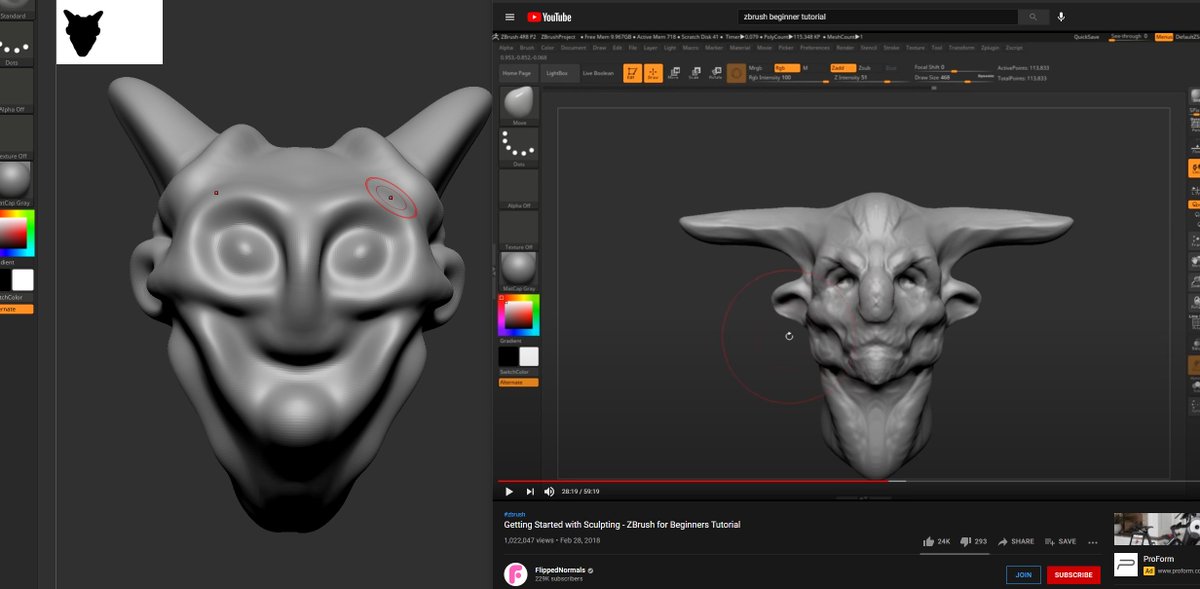This screenshot has height=589, width=1200.
Task: Click the demon head silhouette thumbnail
Action: 109,32
